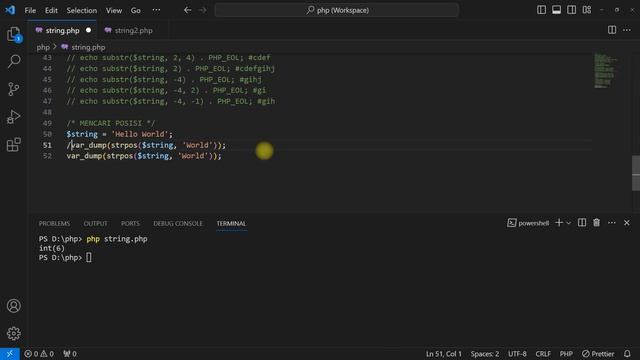Open the File menu

pos(30,10)
